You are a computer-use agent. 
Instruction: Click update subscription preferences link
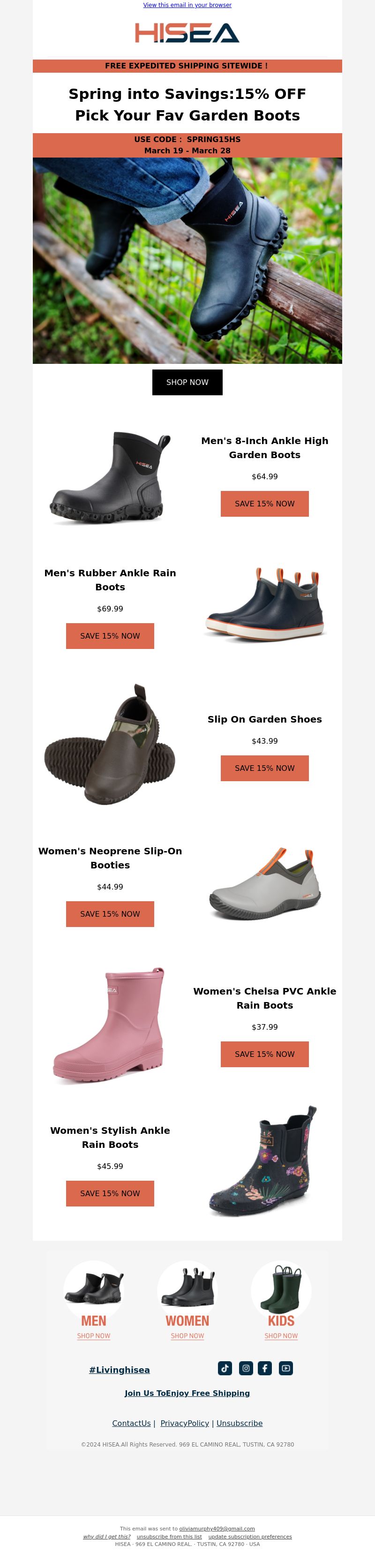coord(250,1536)
